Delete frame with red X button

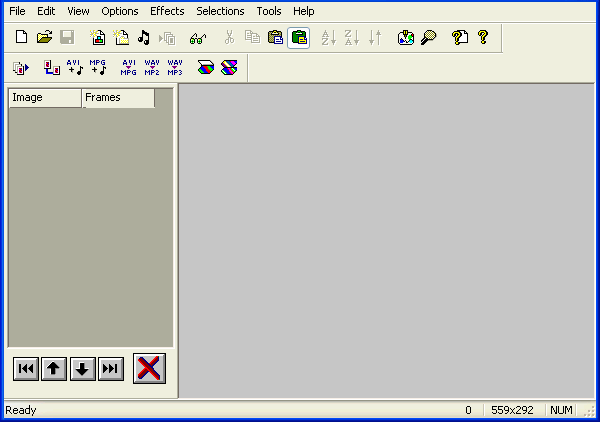[x=149, y=368]
